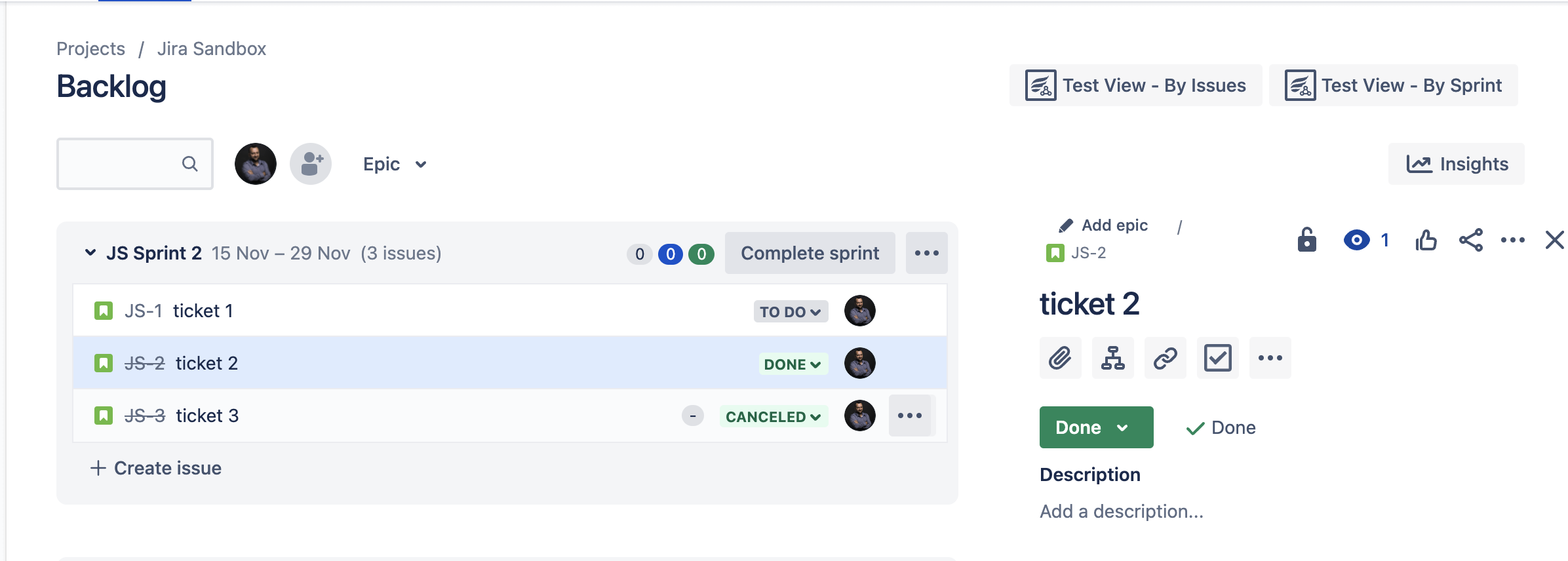Open the green Done status dropdown button

1097,427
